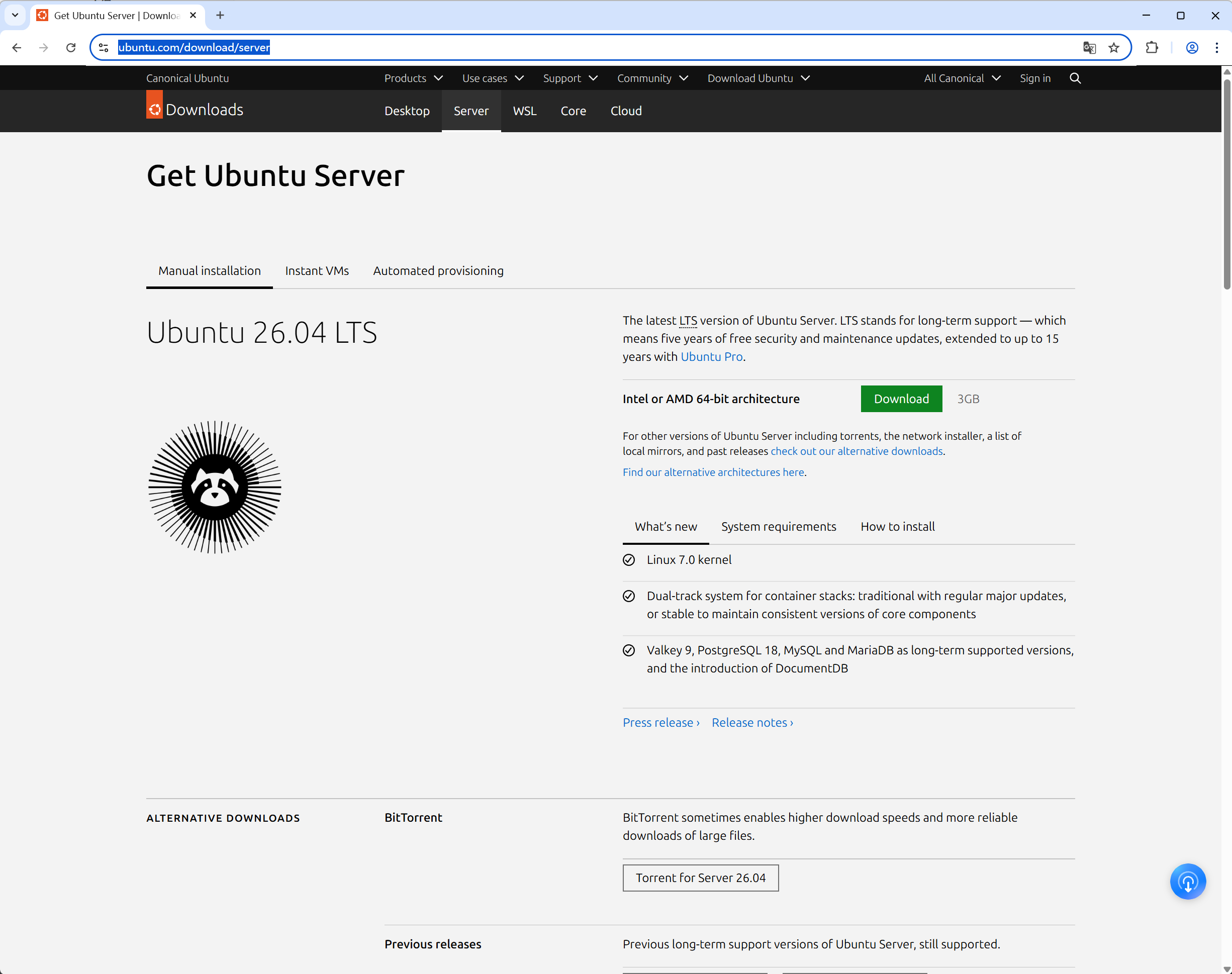The width and height of the screenshot is (1232, 974).
Task: Bookmark this page with the star icon
Action: click(1113, 48)
